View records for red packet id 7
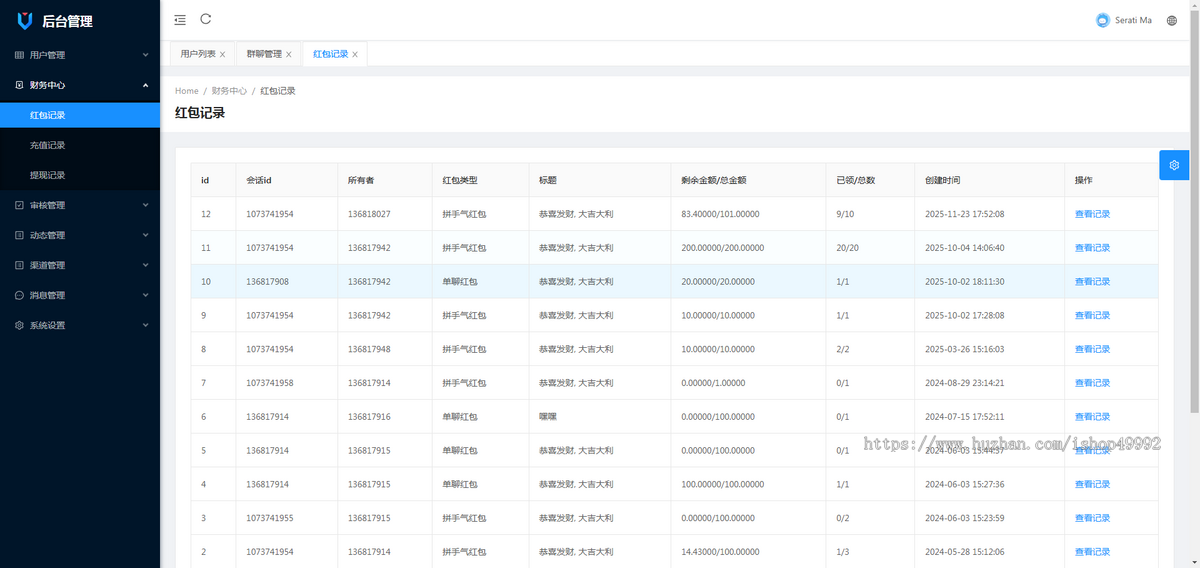The height and width of the screenshot is (568, 1200). (1092, 383)
